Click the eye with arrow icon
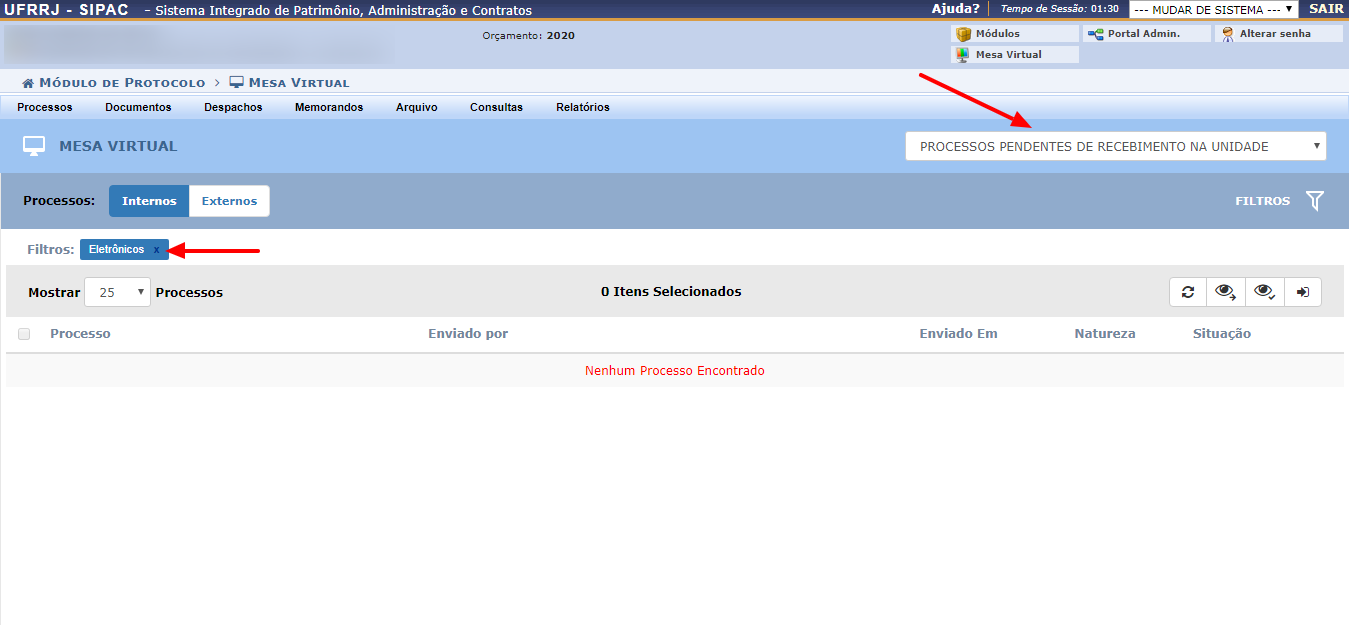 click(x=1225, y=292)
